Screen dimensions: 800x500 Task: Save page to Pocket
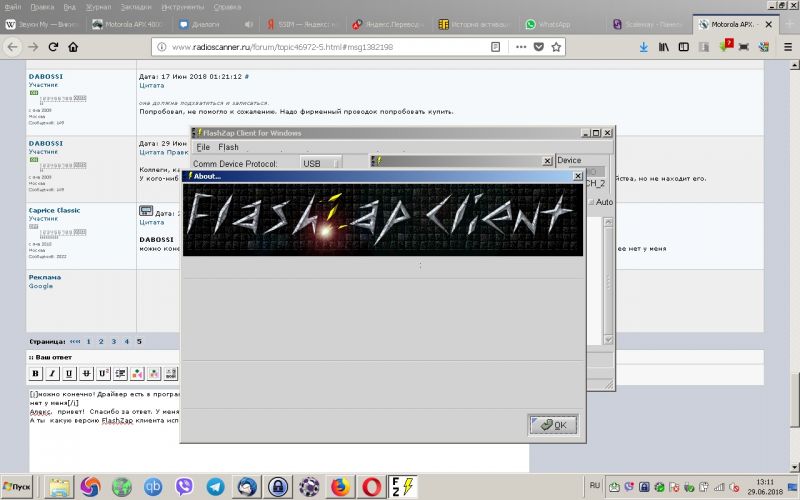[x=538, y=47]
